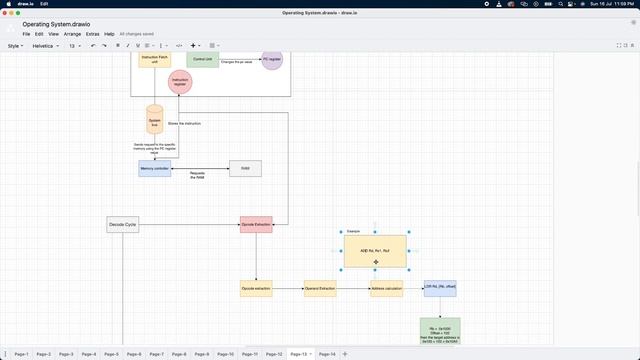Screen dimensions: 640x360
Task: Click the Operating System.drawio file title
Action: pyautogui.click(x=56, y=24)
